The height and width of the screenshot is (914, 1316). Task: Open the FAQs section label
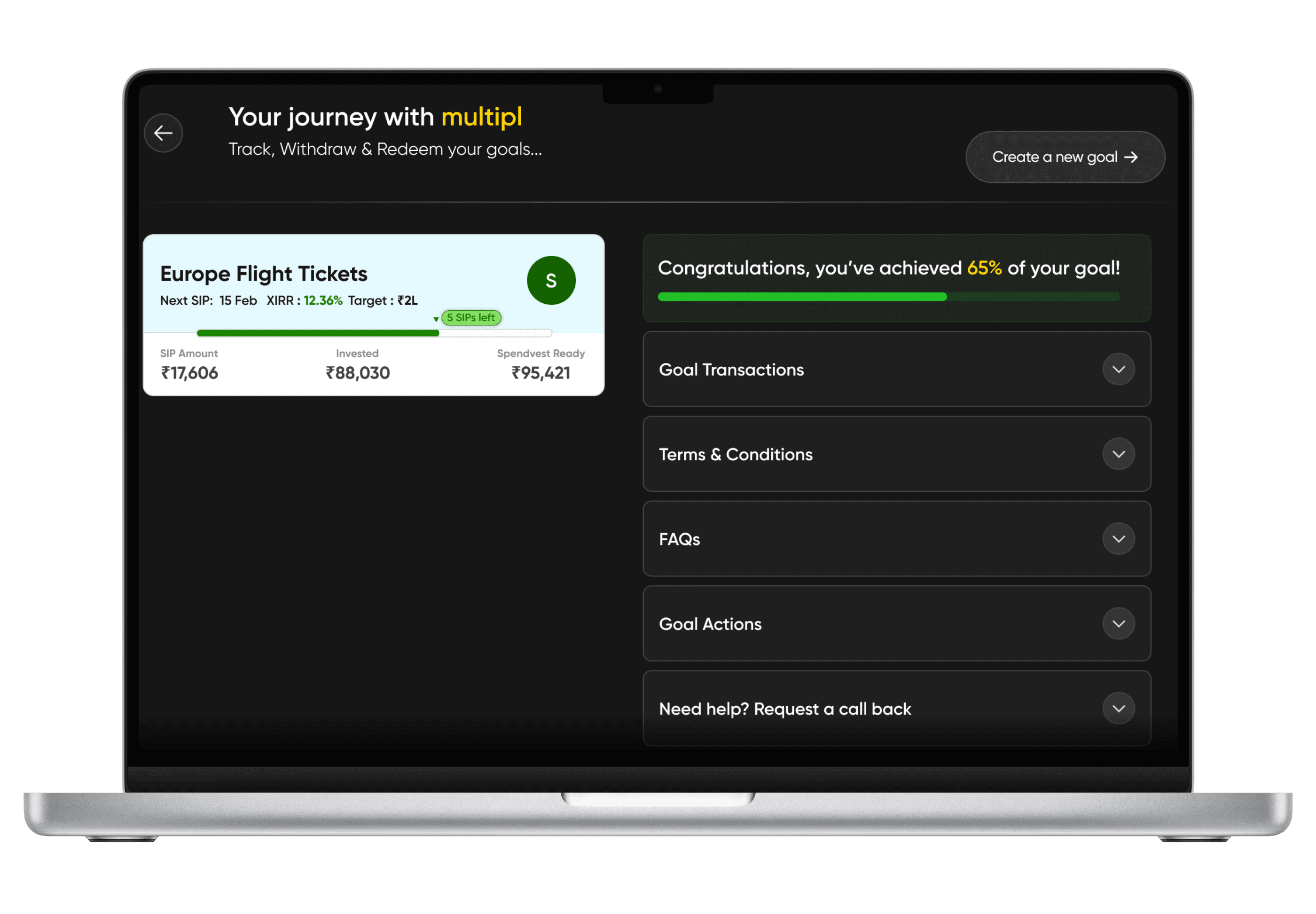click(x=680, y=539)
